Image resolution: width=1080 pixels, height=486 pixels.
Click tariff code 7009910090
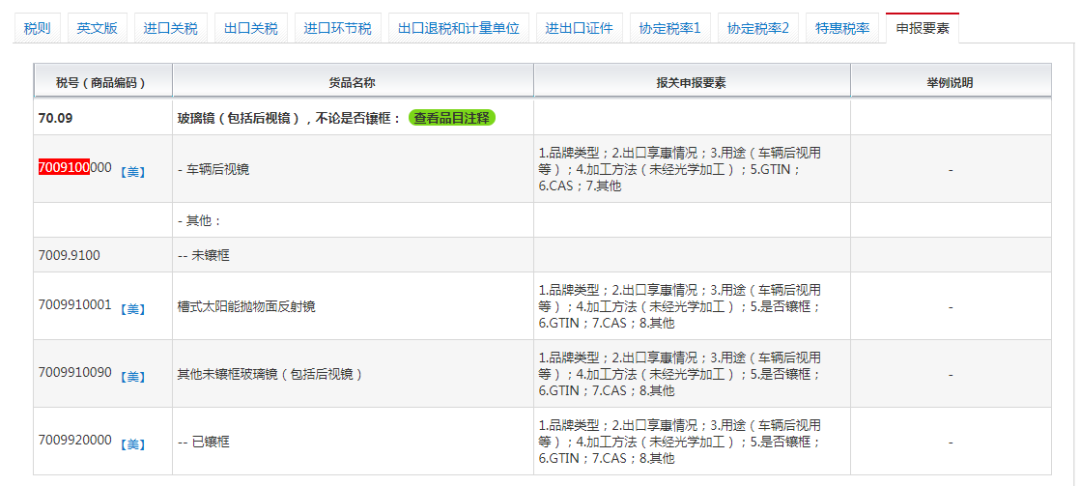[75, 373]
